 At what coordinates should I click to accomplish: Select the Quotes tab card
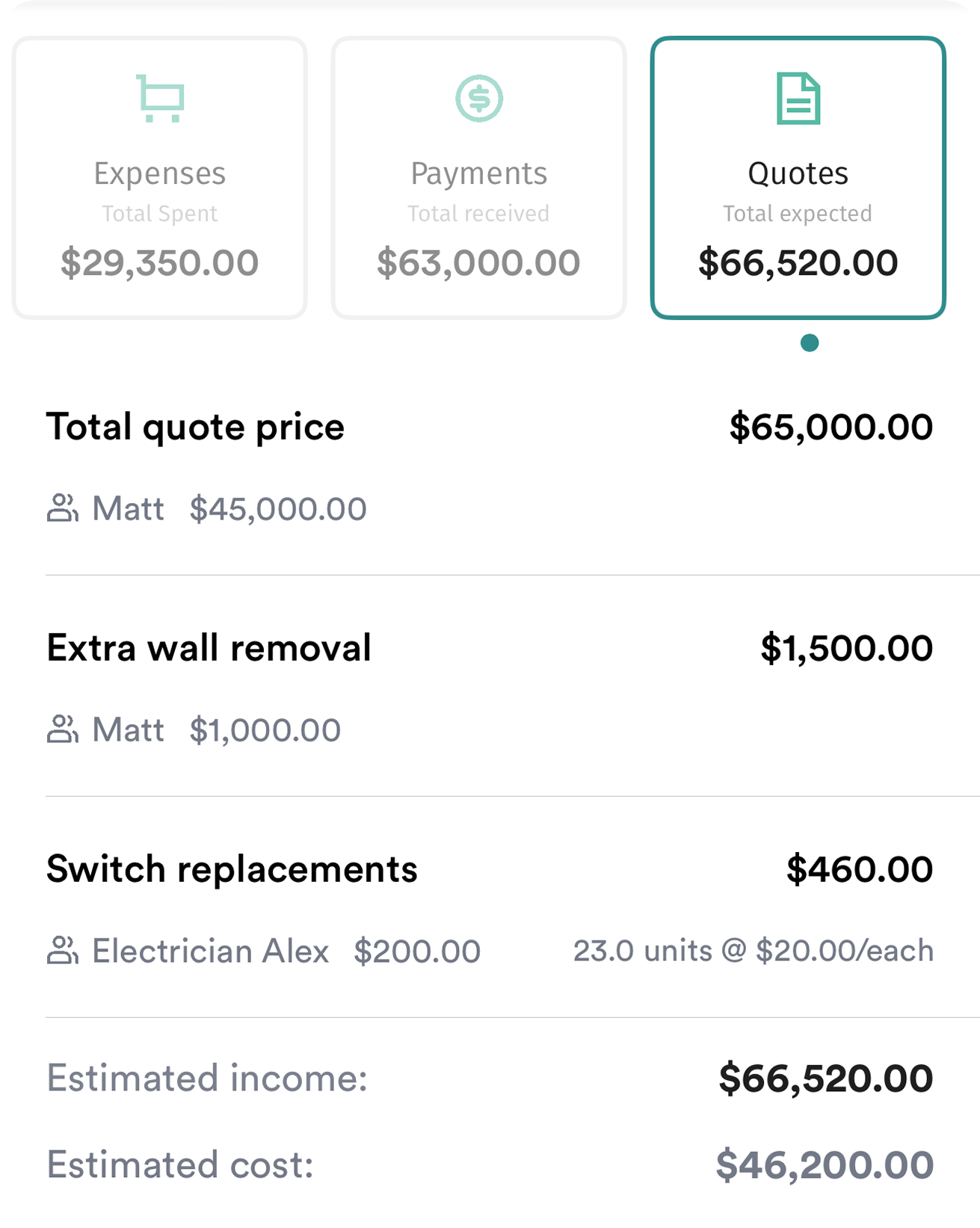point(798,178)
